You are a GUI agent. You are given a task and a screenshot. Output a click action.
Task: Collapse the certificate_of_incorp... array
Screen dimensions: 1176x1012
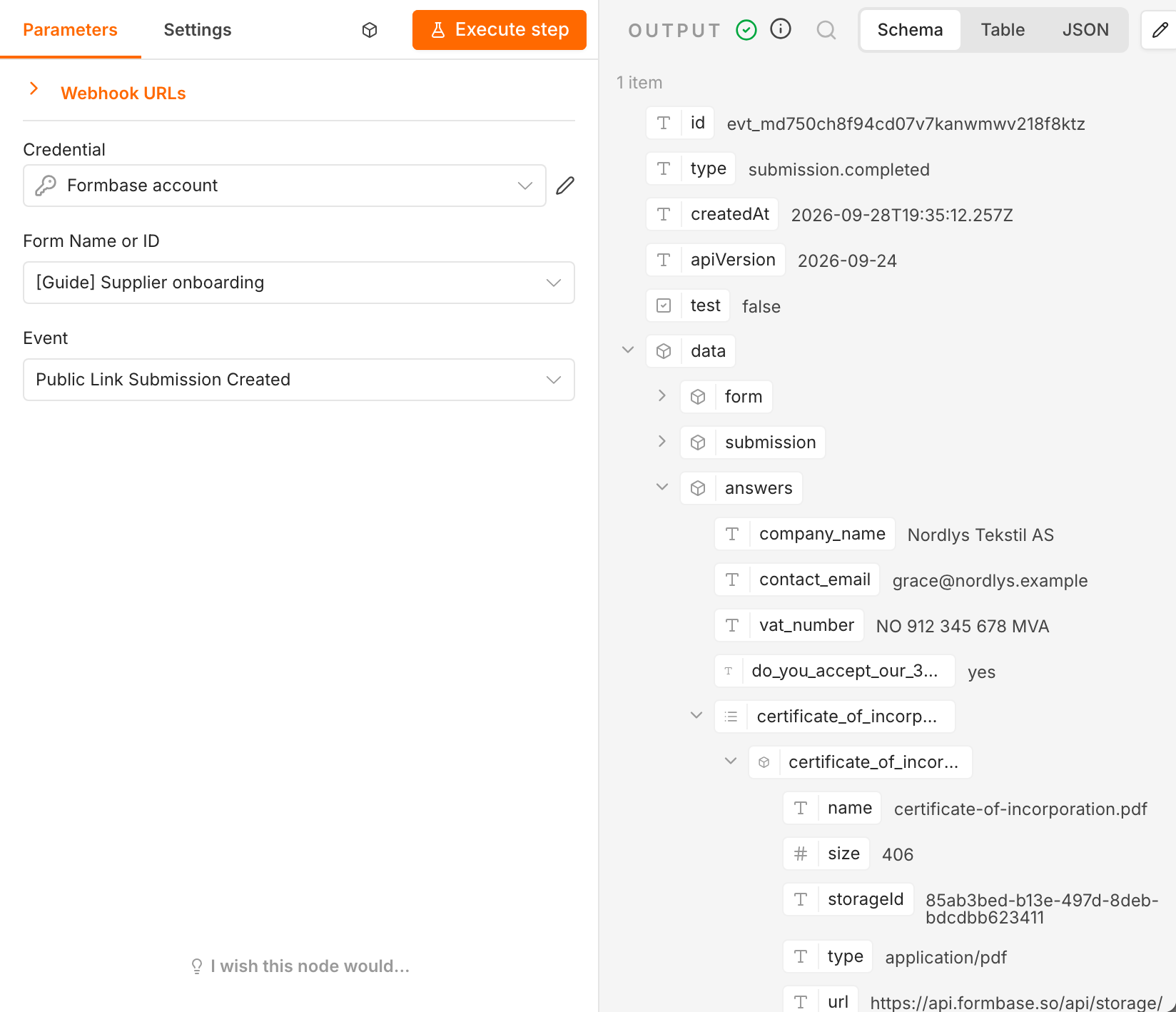(696, 715)
